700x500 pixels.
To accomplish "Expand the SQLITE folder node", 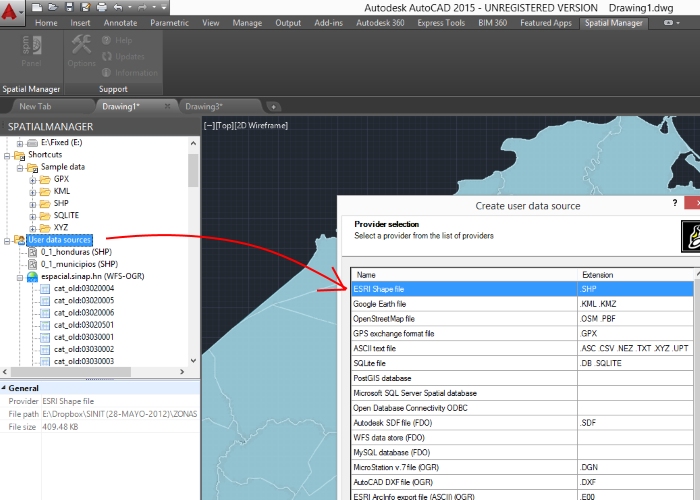I will point(33,217).
